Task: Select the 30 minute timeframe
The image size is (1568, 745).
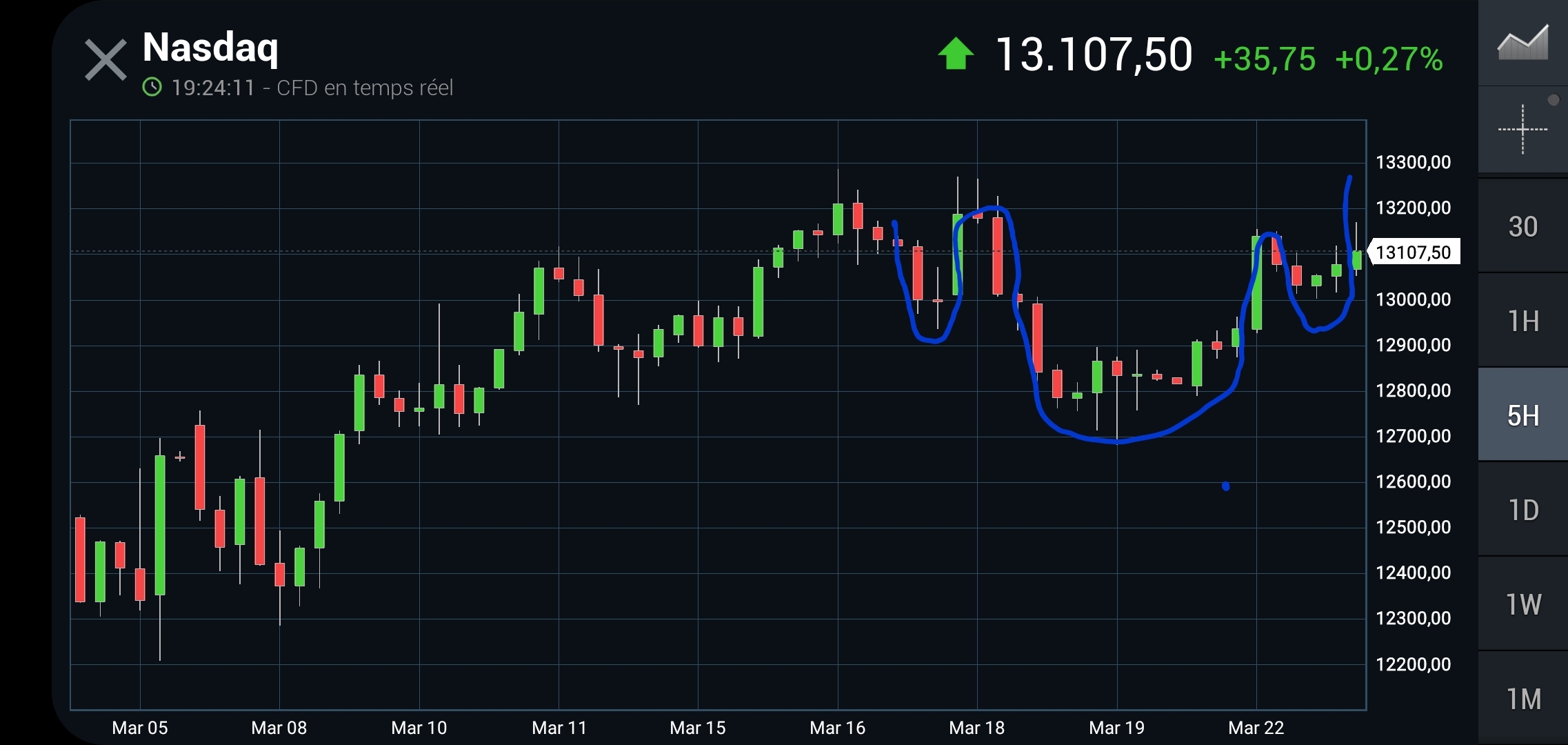Action: pyautogui.click(x=1522, y=226)
